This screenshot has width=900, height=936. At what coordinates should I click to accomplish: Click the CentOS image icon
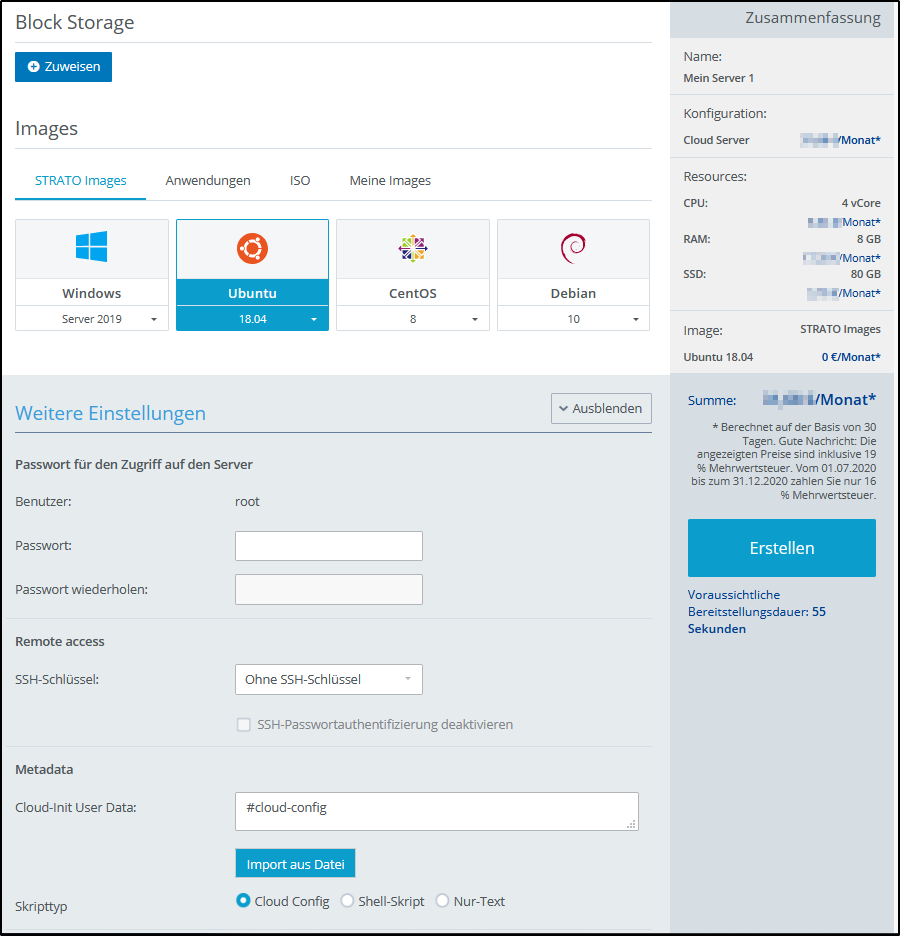click(x=412, y=245)
